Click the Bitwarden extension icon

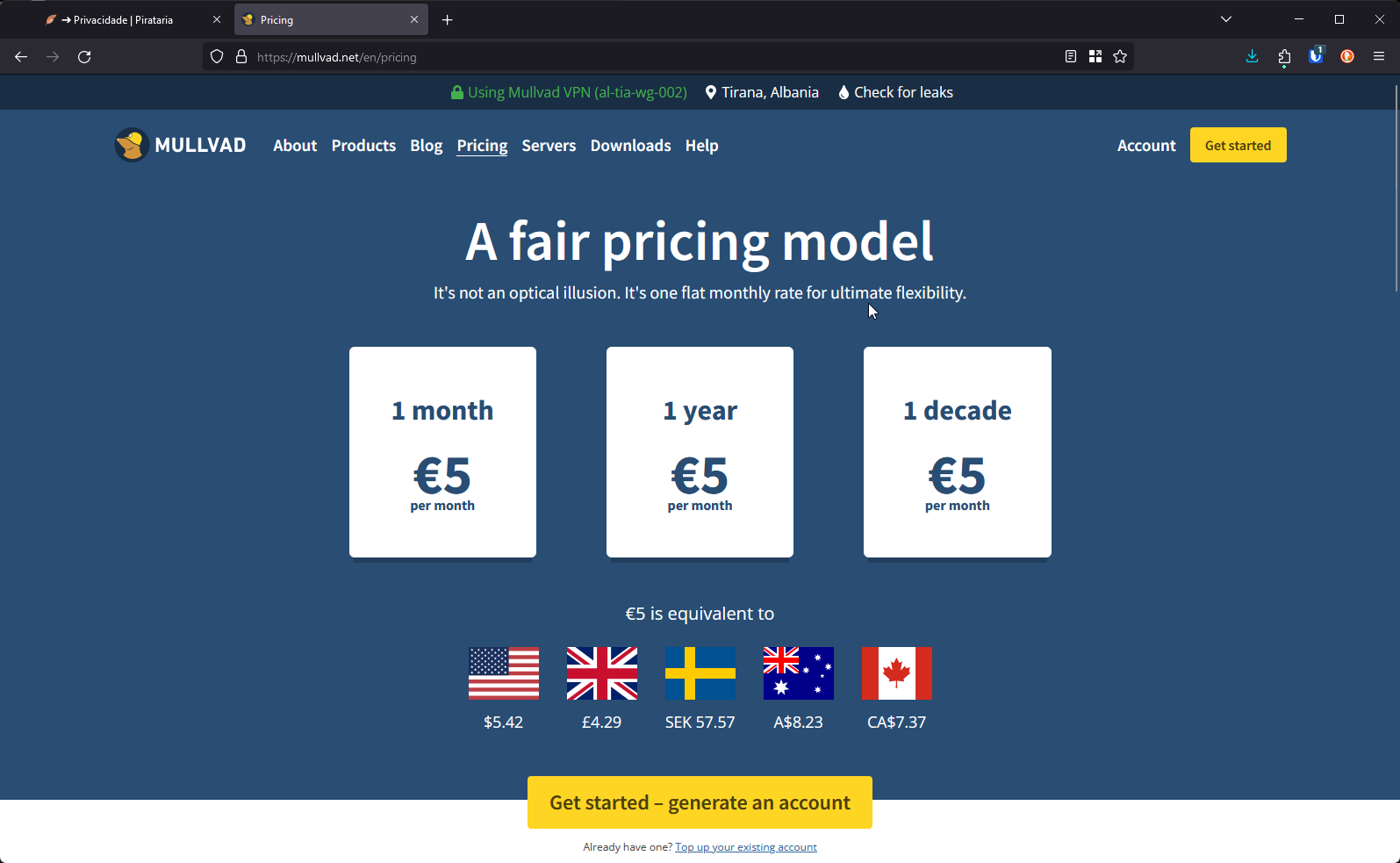(x=1315, y=56)
